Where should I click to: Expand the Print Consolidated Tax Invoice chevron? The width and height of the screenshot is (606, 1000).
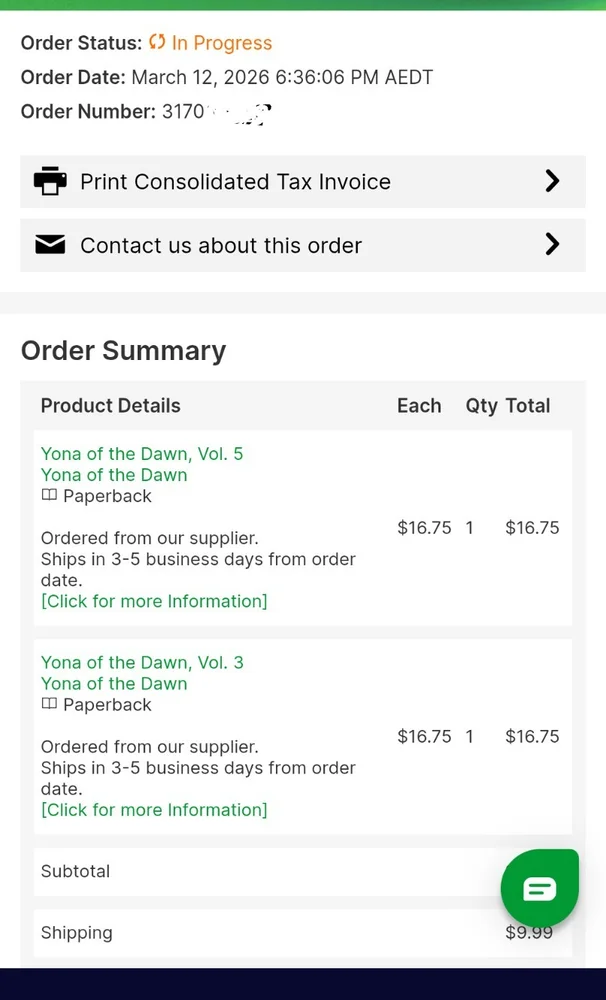click(x=552, y=181)
